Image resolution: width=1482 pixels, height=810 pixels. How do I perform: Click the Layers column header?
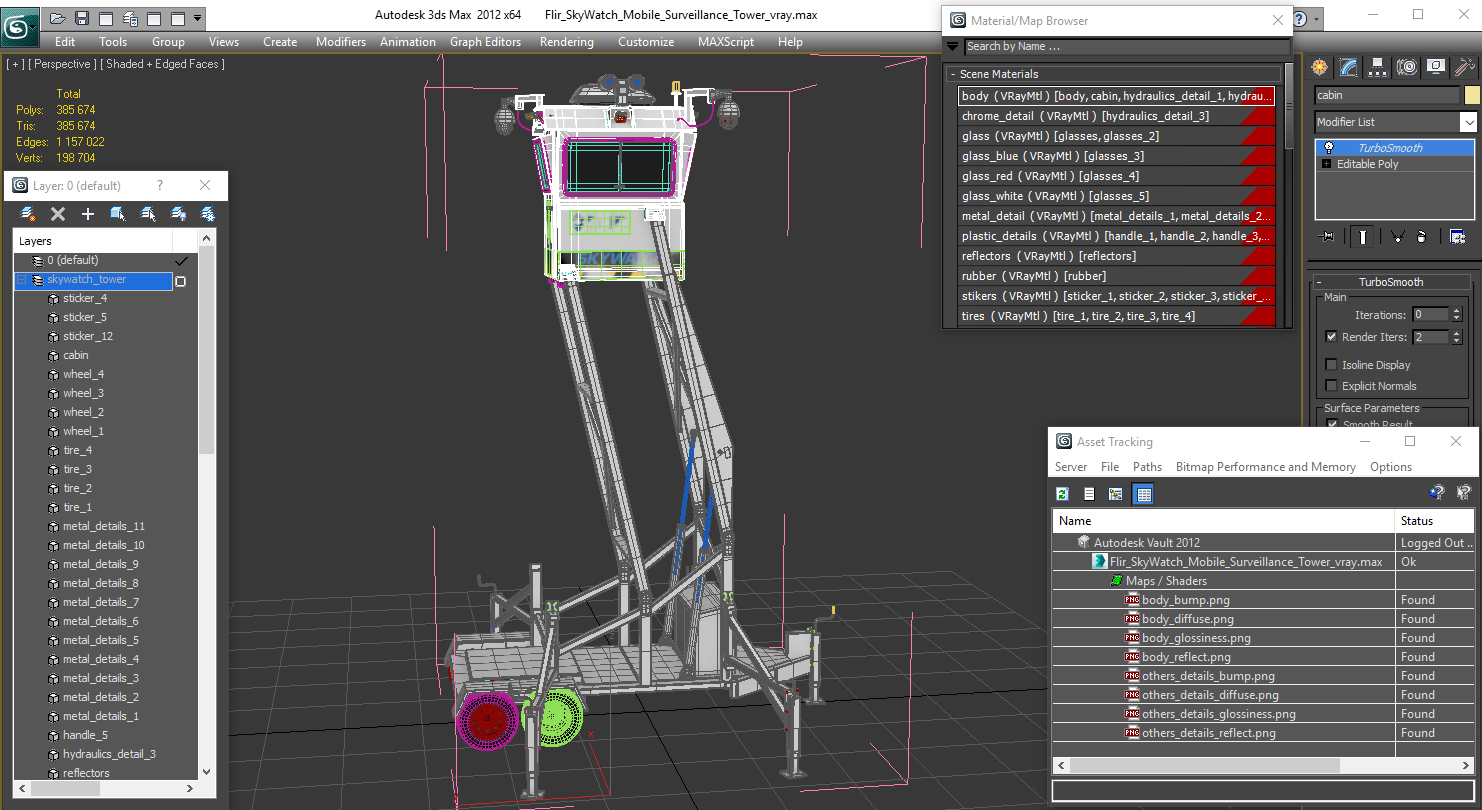[93, 241]
